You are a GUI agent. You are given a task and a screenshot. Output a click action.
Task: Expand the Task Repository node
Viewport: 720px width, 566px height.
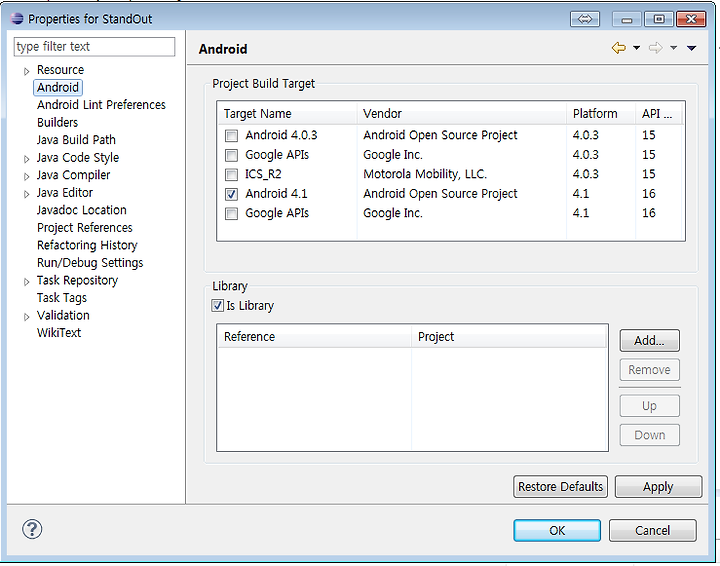tap(27, 281)
